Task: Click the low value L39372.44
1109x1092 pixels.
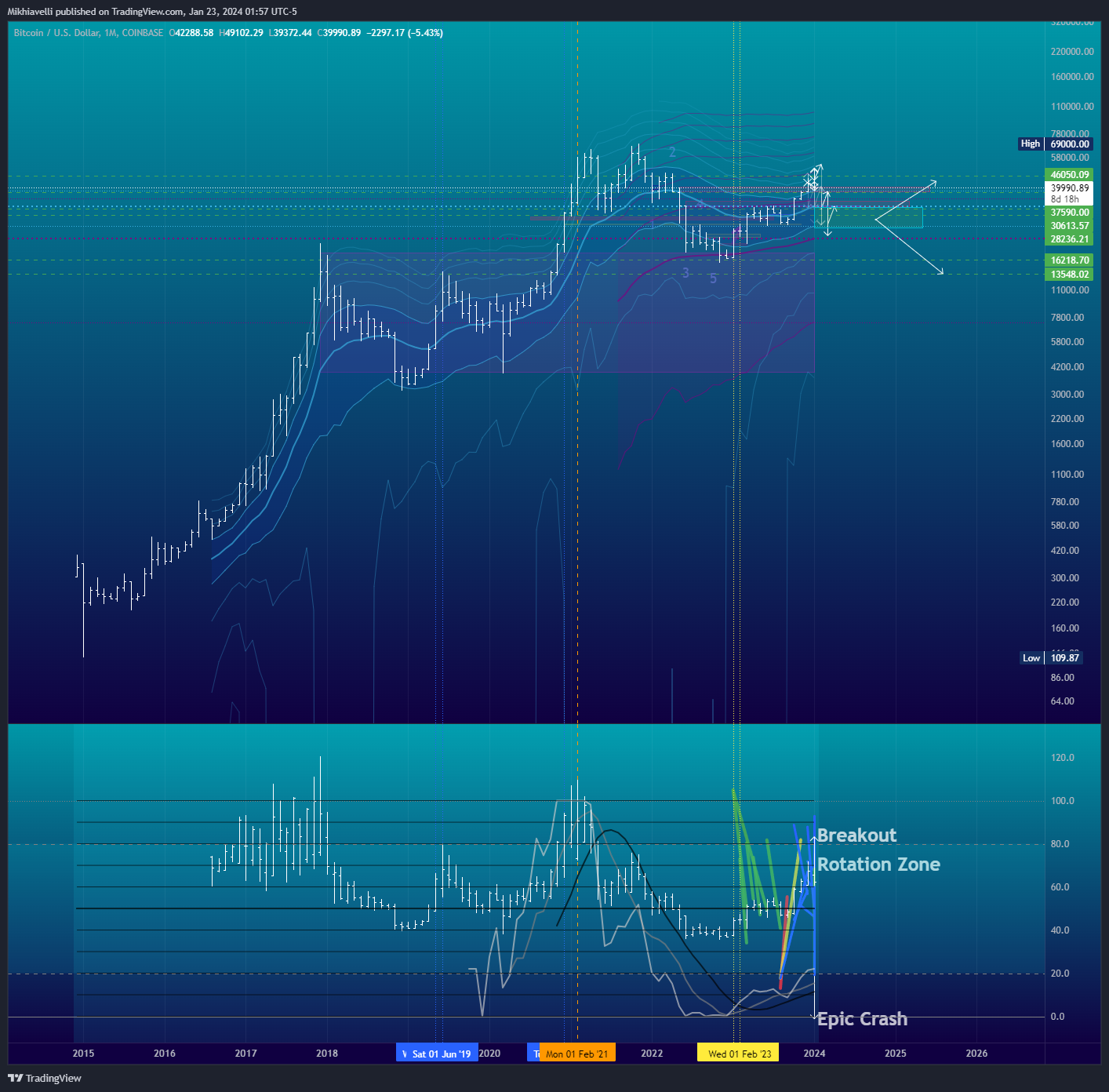Action: 290,33
